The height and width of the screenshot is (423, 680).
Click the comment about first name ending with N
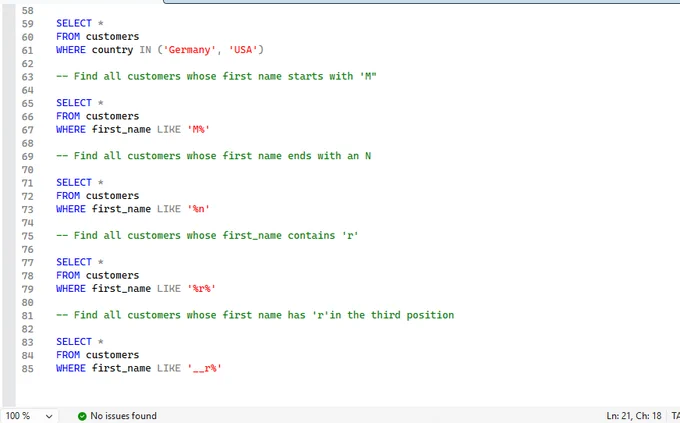[x=213, y=156]
